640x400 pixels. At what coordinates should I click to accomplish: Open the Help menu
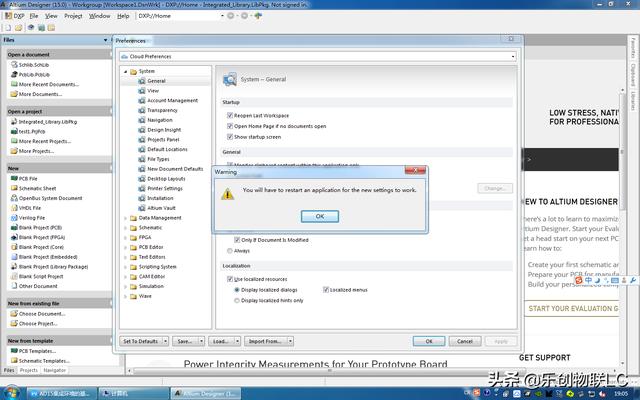(x=123, y=16)
